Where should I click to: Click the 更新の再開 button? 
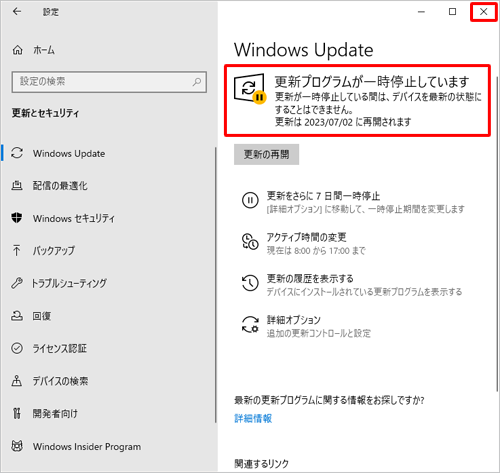pyautogui.click(x=266, y=154)
